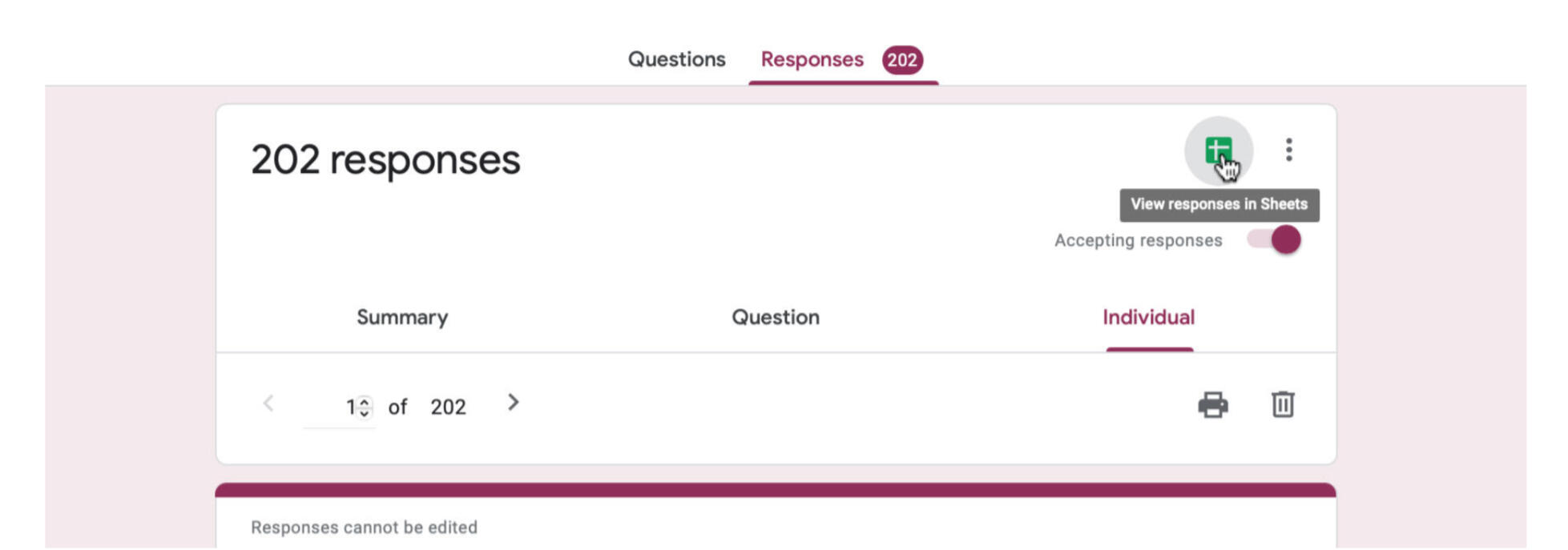
Task: Open the three-dot more options menu
Action: tap(1288, 150)
